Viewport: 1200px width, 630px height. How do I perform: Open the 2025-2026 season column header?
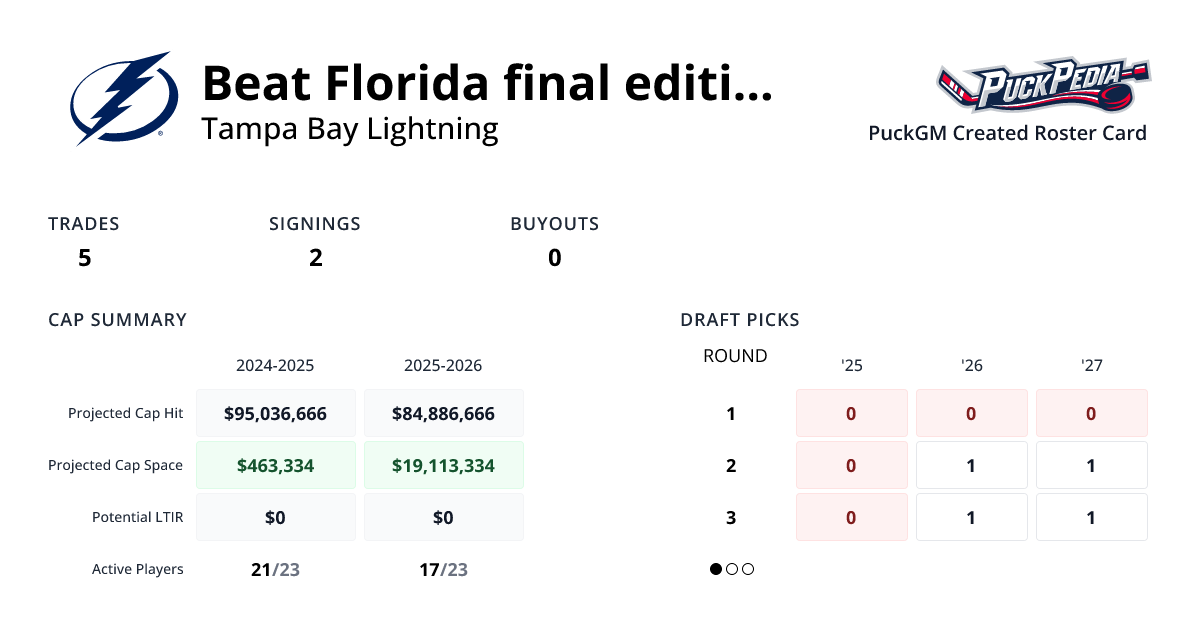(x=443, y=365)
